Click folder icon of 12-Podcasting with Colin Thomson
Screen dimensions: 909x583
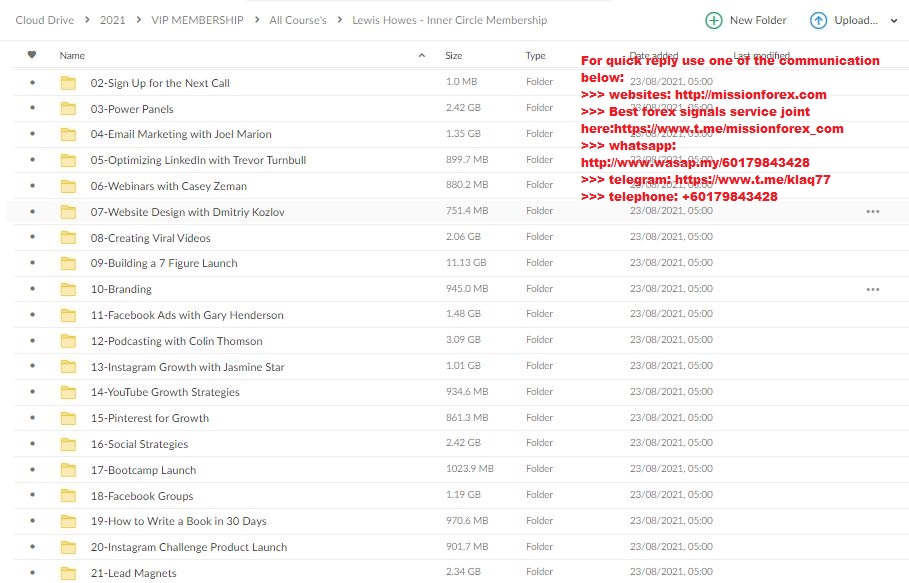click(x=68, y=341)
